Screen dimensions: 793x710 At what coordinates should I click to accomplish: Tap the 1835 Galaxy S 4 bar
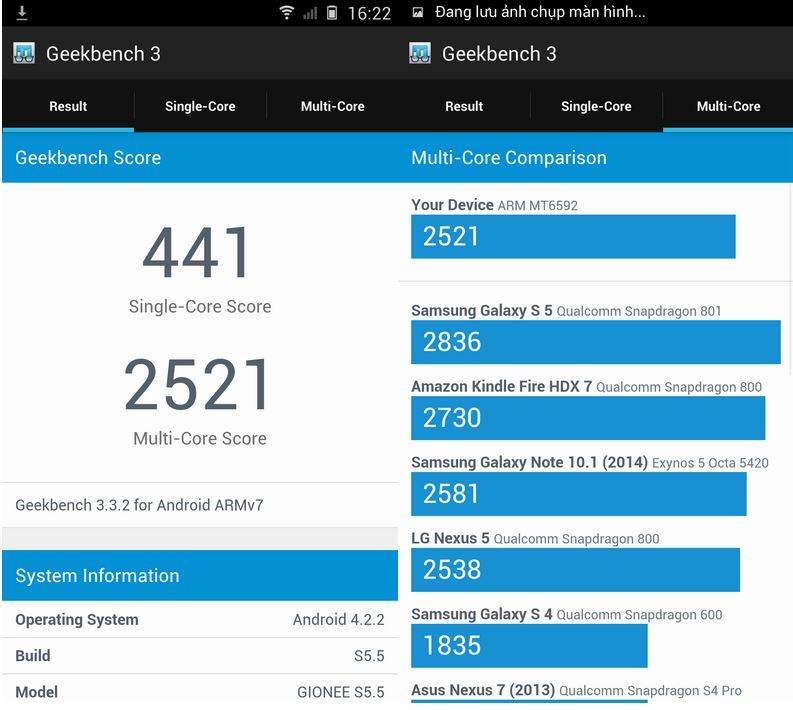[529, 645]
